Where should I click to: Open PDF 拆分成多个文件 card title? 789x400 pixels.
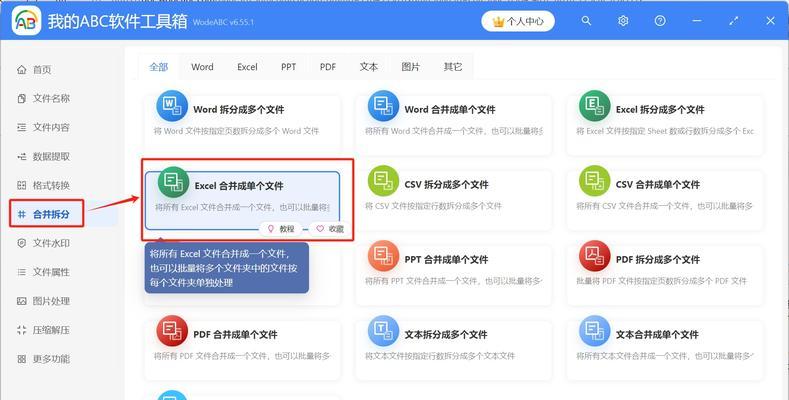point(658,260)
